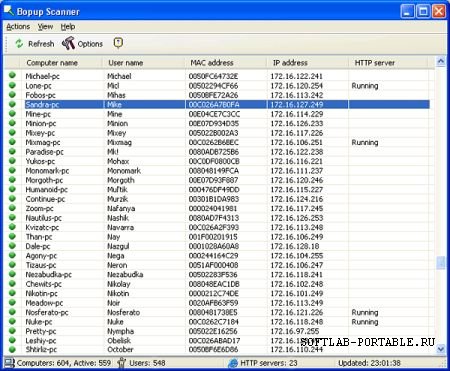
Task: Click IP address 172.16.97.255
Action: pos(295,331)
